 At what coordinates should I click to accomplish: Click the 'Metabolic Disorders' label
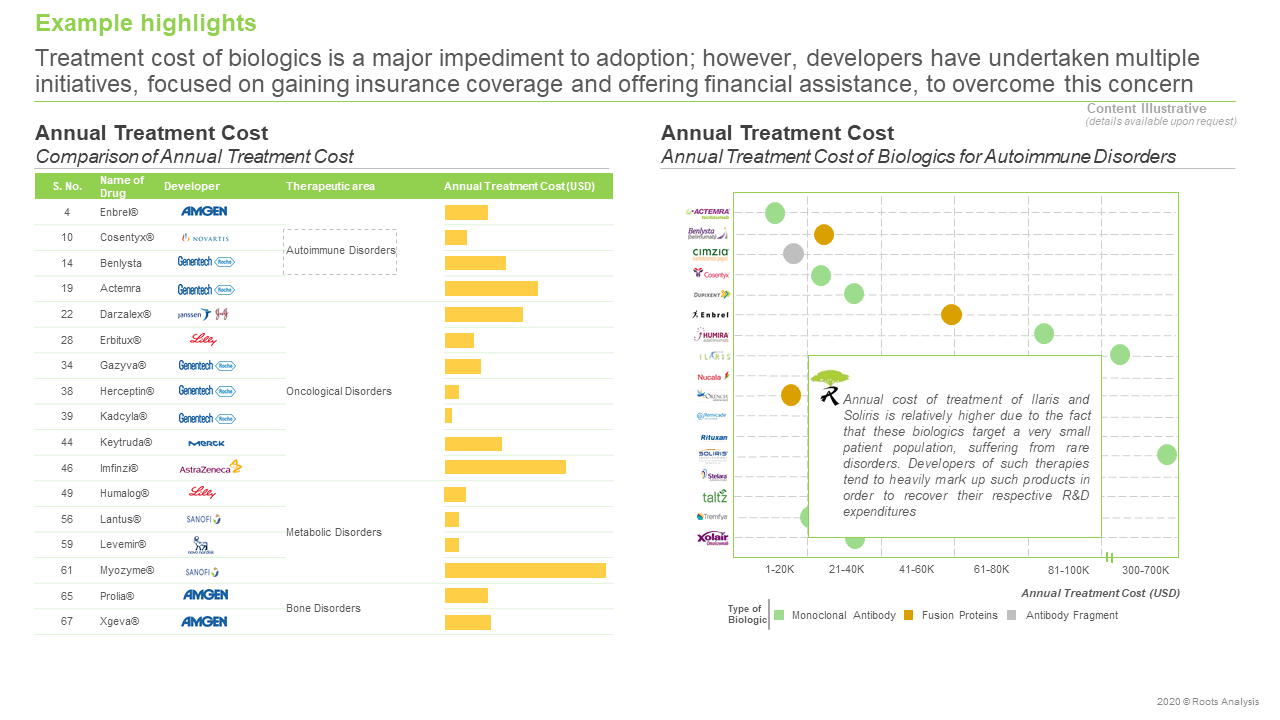coord(334,532)
